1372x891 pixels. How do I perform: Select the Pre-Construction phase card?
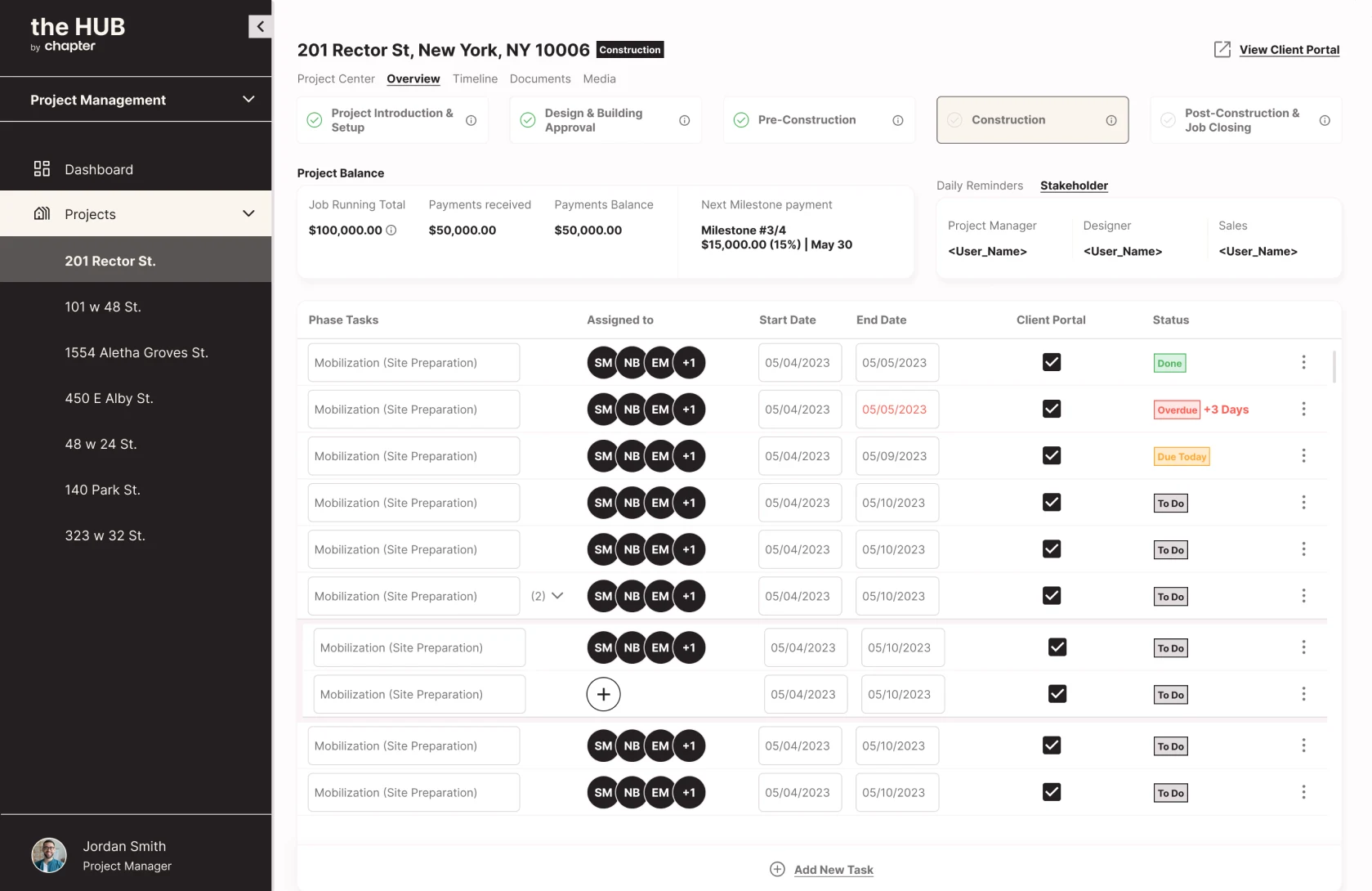[x=819, y=120]
